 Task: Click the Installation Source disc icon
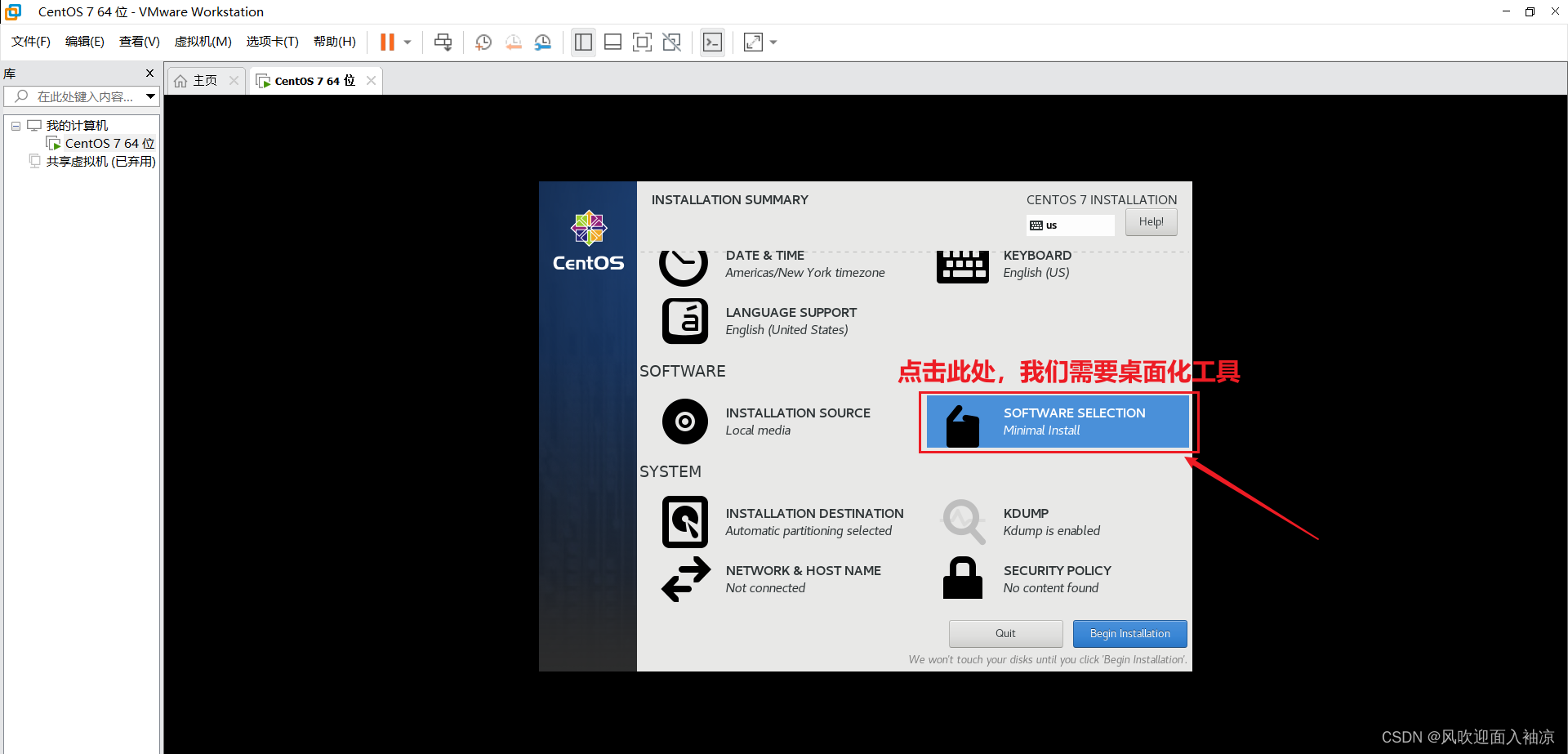click(x=684, y=422)
